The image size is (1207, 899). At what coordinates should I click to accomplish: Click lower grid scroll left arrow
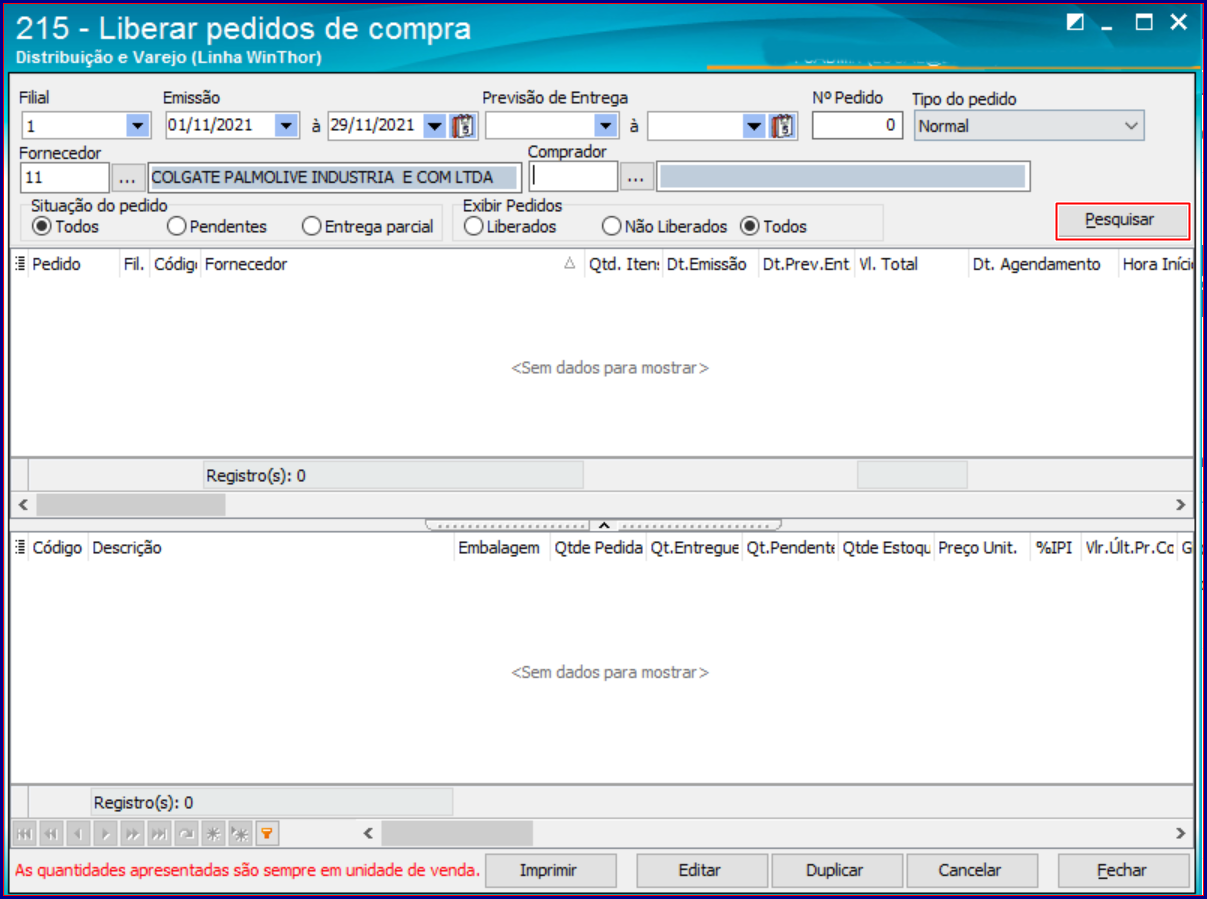coord(368,832)
